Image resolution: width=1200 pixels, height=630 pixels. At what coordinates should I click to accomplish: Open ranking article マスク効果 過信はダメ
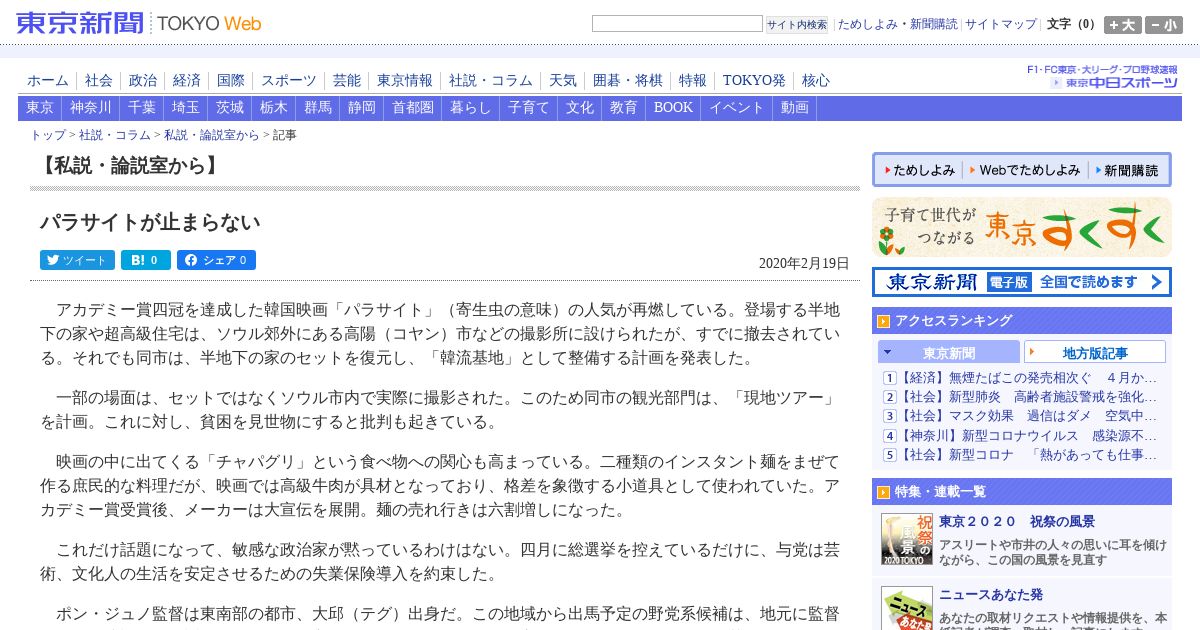[1028, 416]
